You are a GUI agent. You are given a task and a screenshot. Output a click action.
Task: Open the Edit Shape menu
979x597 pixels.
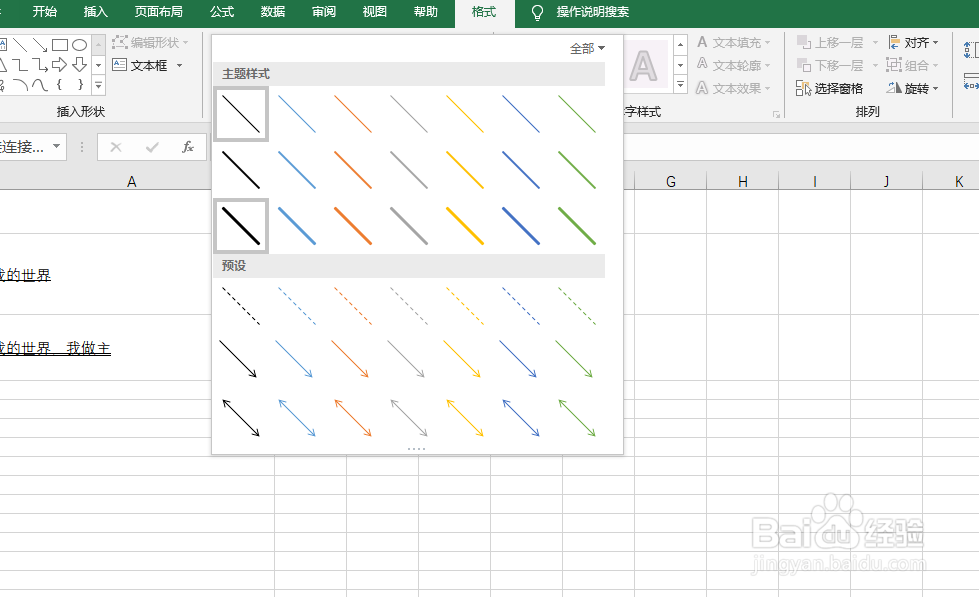(150, 42)
